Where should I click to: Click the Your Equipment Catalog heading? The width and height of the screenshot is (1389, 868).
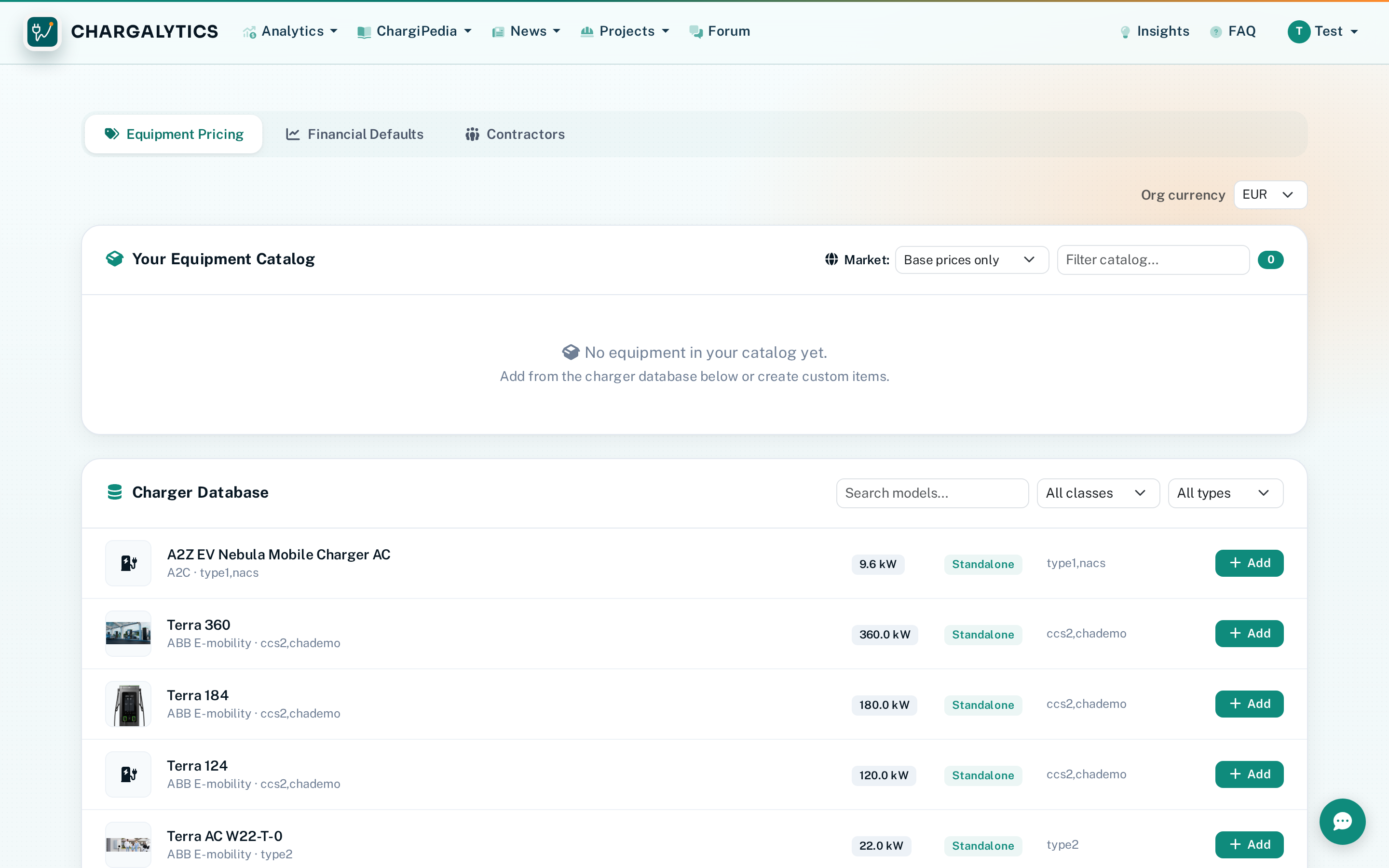(x=223, y=259)
